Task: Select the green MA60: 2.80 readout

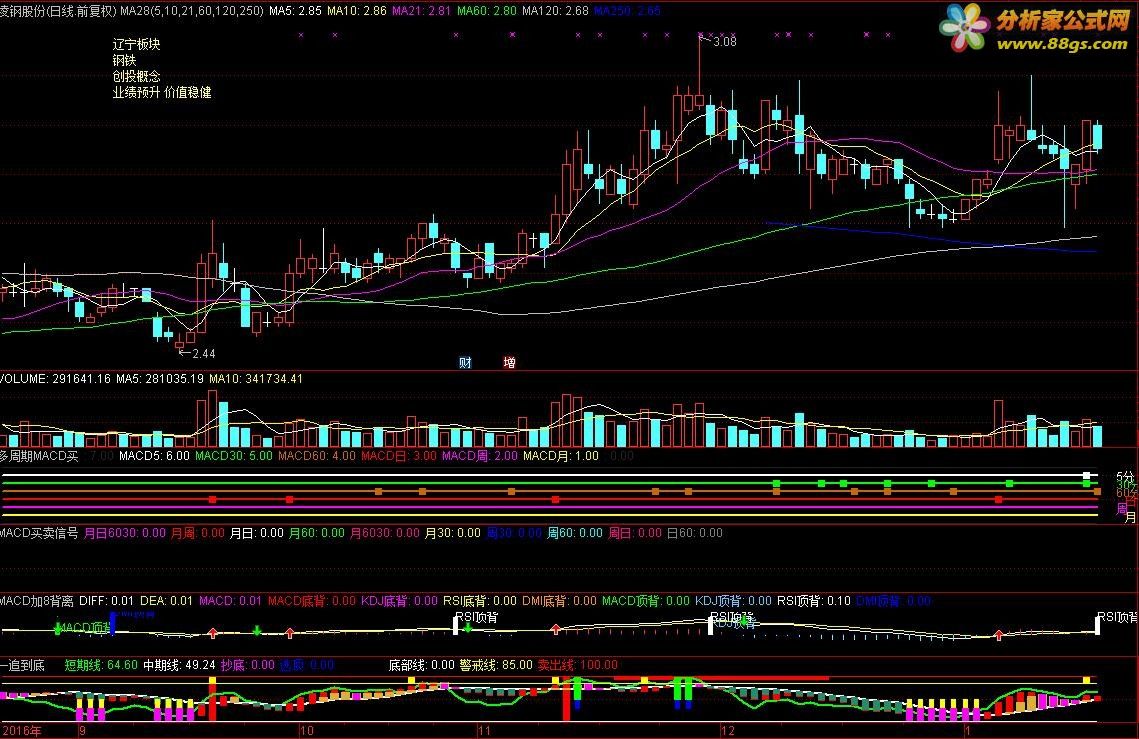Action: [x=487, y=11]
